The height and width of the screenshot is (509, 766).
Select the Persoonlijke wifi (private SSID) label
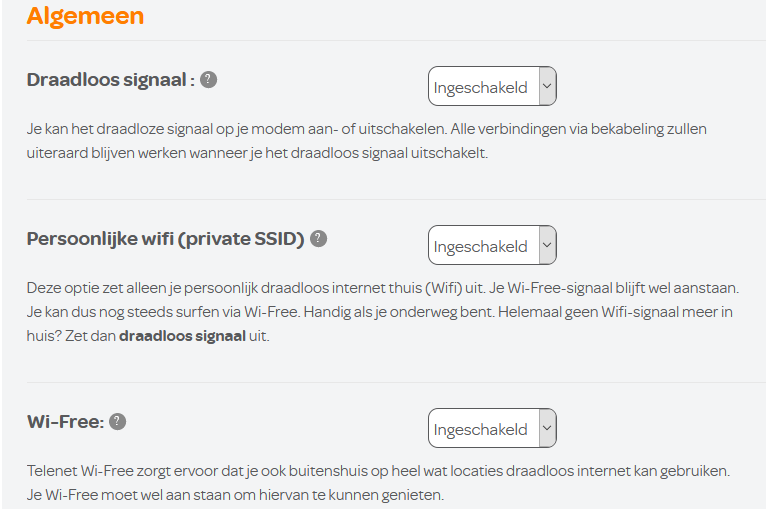(x=165, y=239)
